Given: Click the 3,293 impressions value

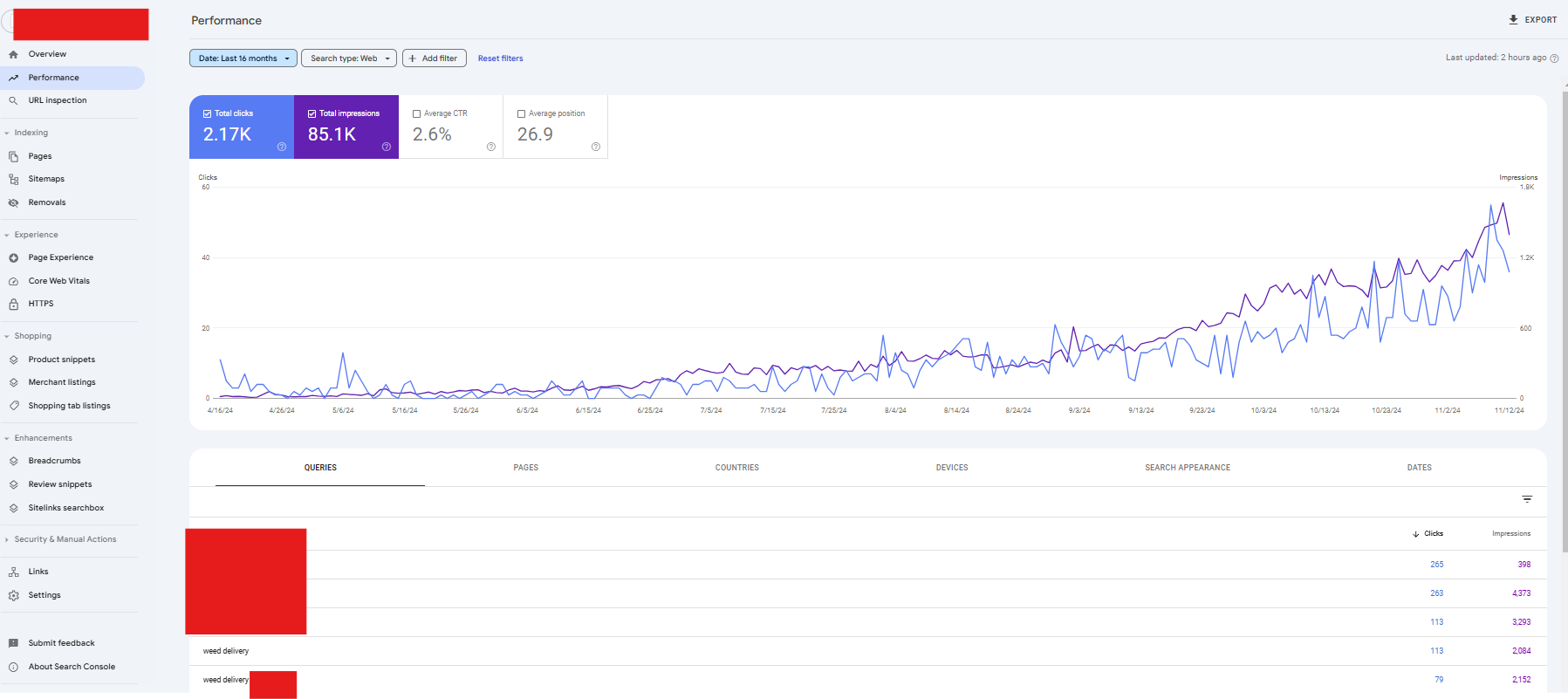Looking at the screenshot, I should click(x=1522, y=622).
